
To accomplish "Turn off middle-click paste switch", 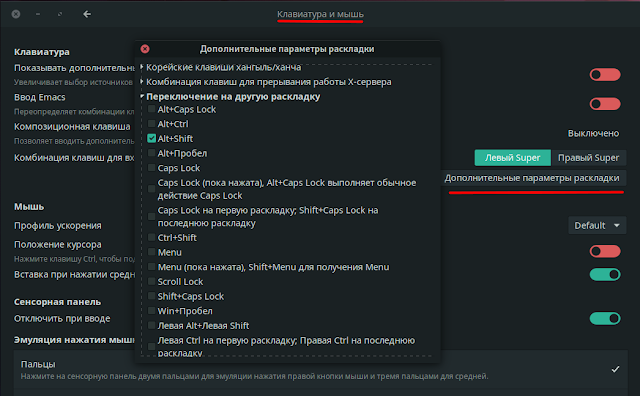I will [x=605, y=274].
